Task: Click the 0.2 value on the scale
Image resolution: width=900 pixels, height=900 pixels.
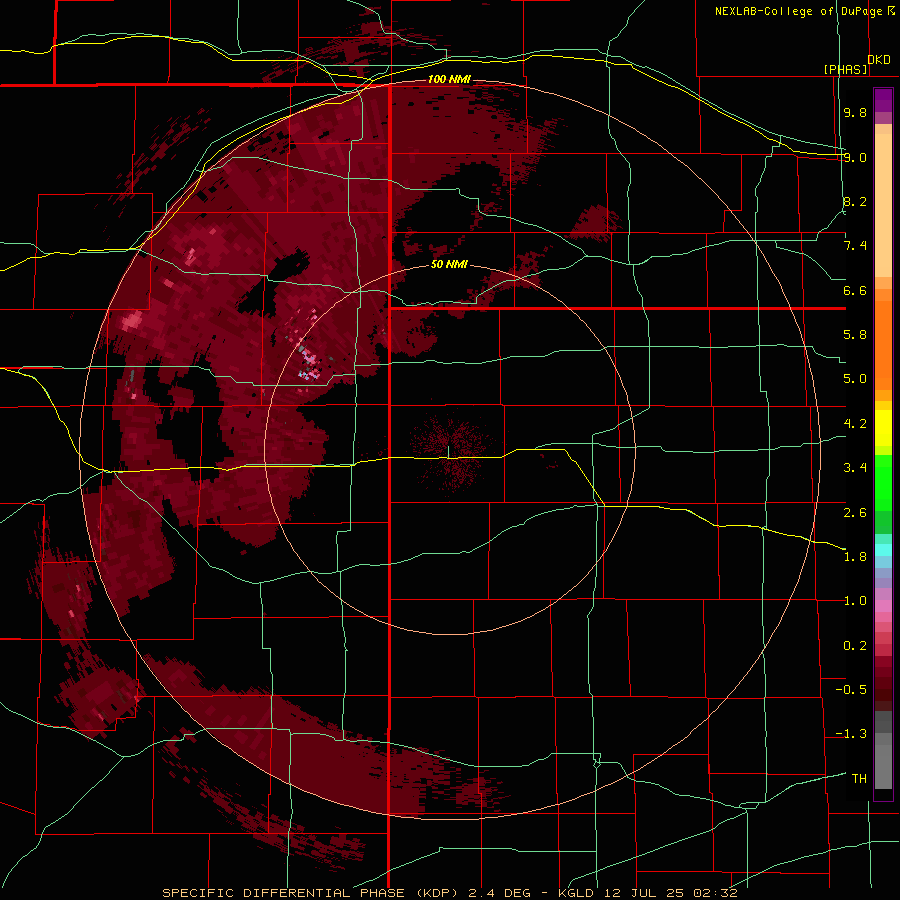Action: pyautogui.click(x=855, y=646)
